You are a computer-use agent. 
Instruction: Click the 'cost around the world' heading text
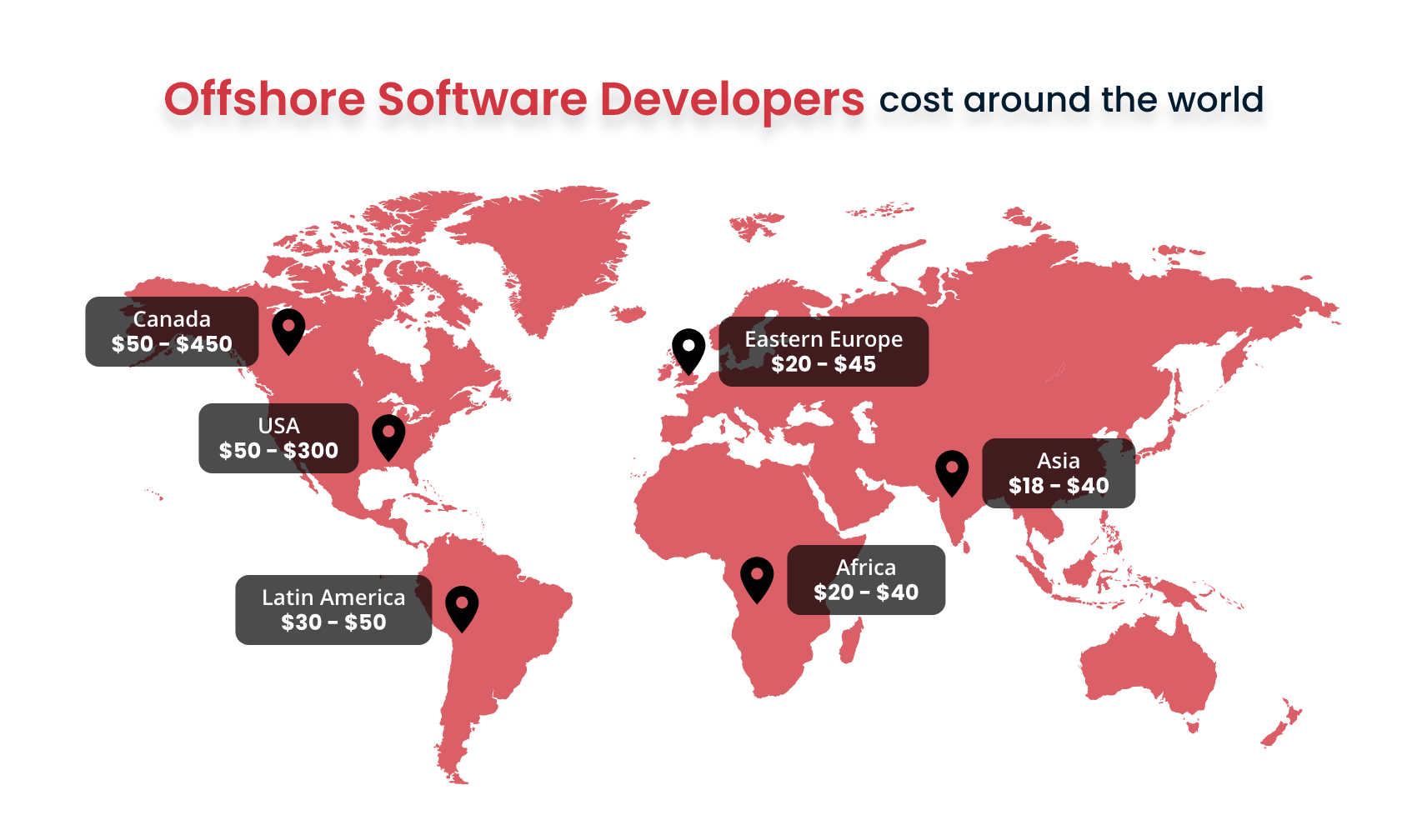click(1071, 100)
